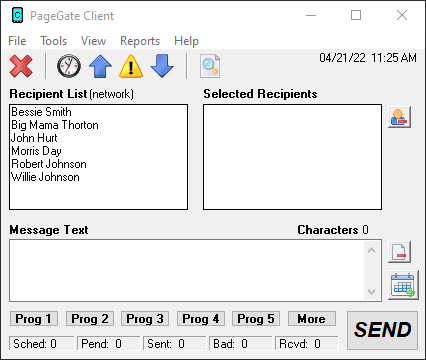Screen dimensions: 426x360
Task: Click the Pend: 0 status field
Action: click(x=108, y=343)
